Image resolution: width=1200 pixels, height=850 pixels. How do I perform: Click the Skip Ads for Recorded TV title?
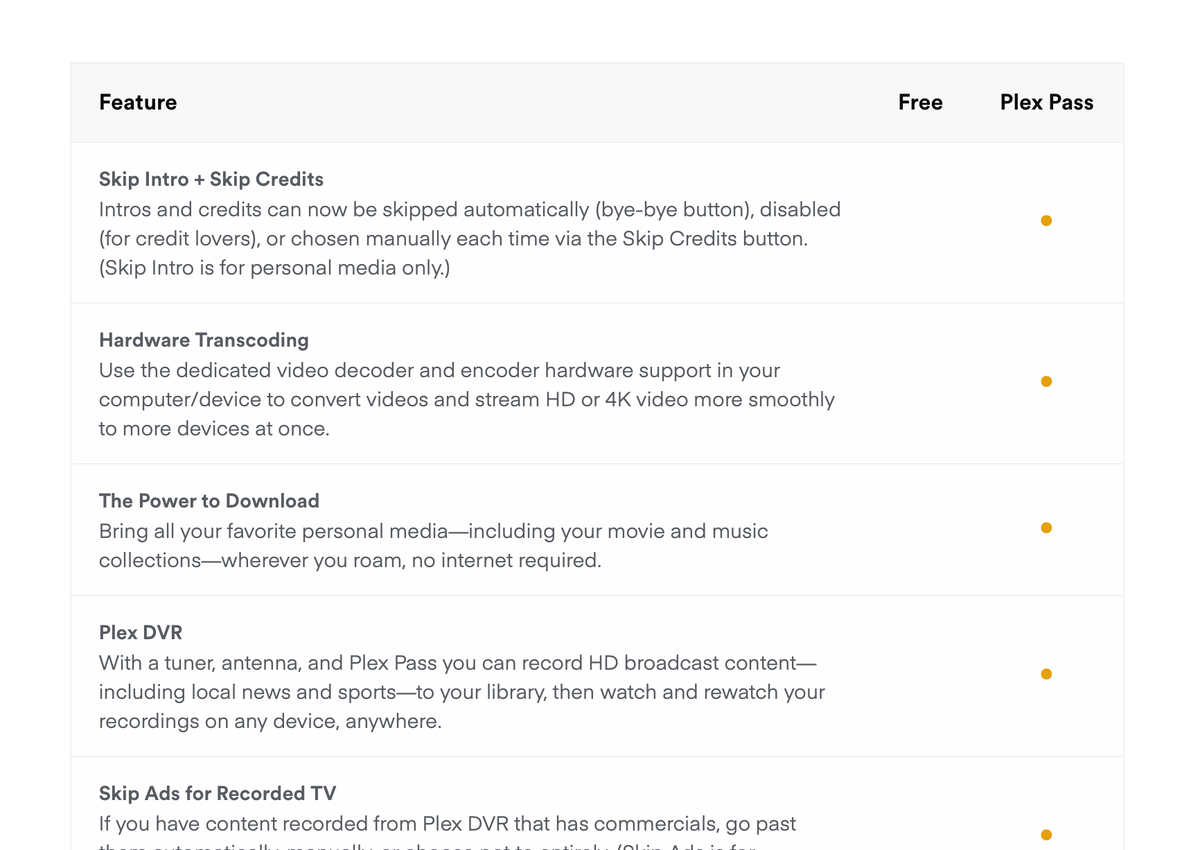click(x=217, y=794)
